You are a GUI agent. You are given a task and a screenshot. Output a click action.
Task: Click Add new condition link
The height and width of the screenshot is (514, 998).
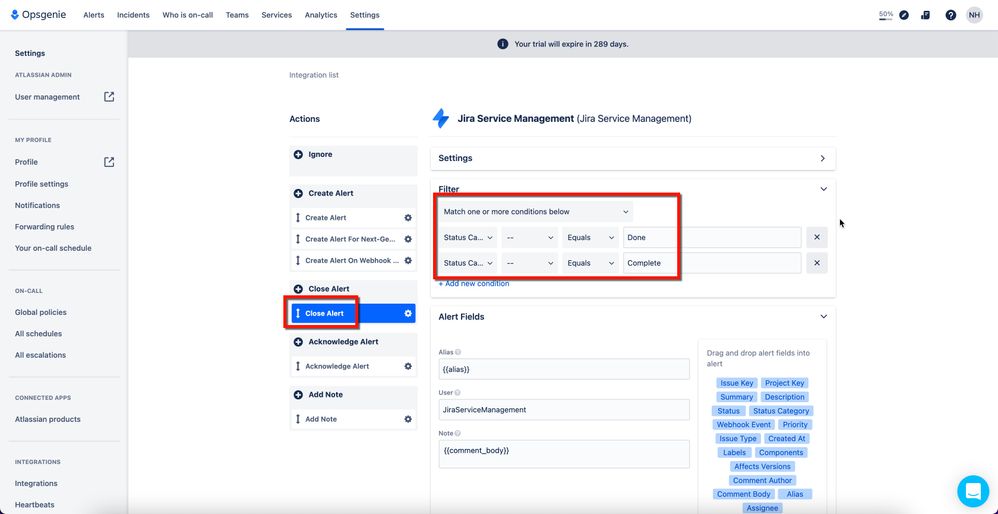pyautogui.click(x=474, y=284)
